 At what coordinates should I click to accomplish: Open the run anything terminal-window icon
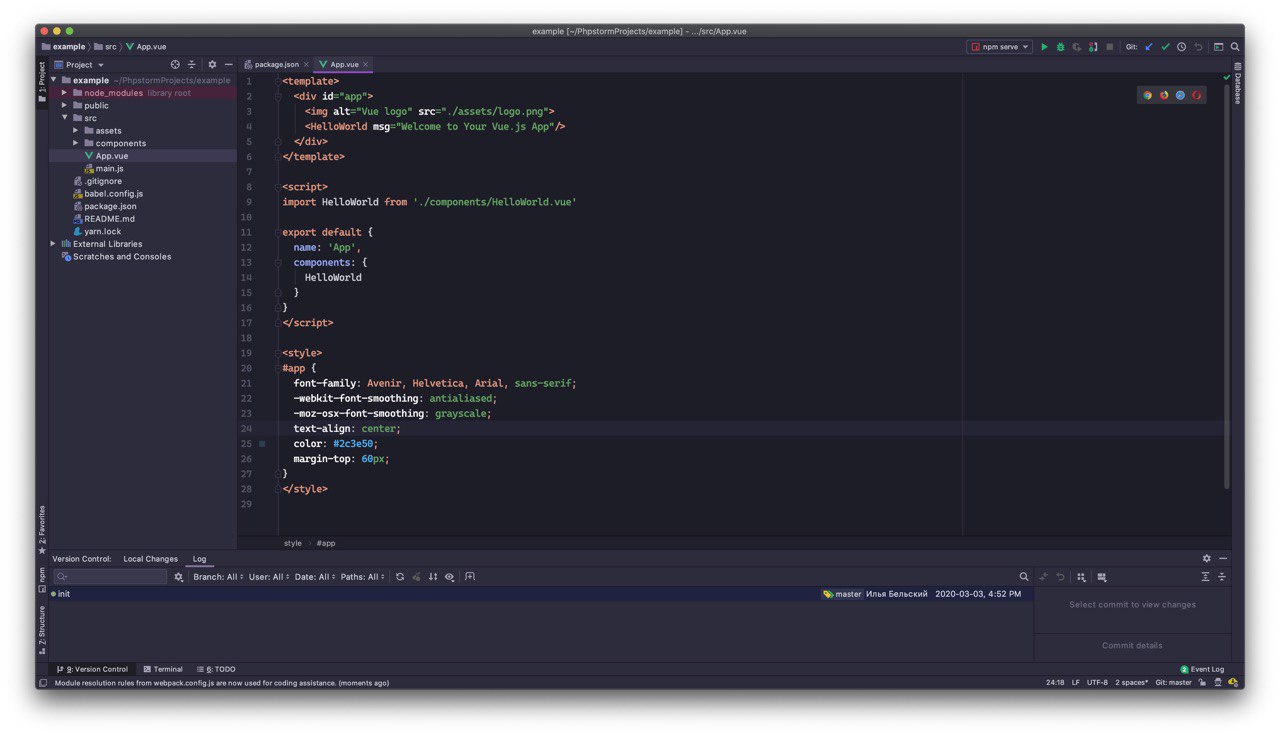tap(1219, 47)
